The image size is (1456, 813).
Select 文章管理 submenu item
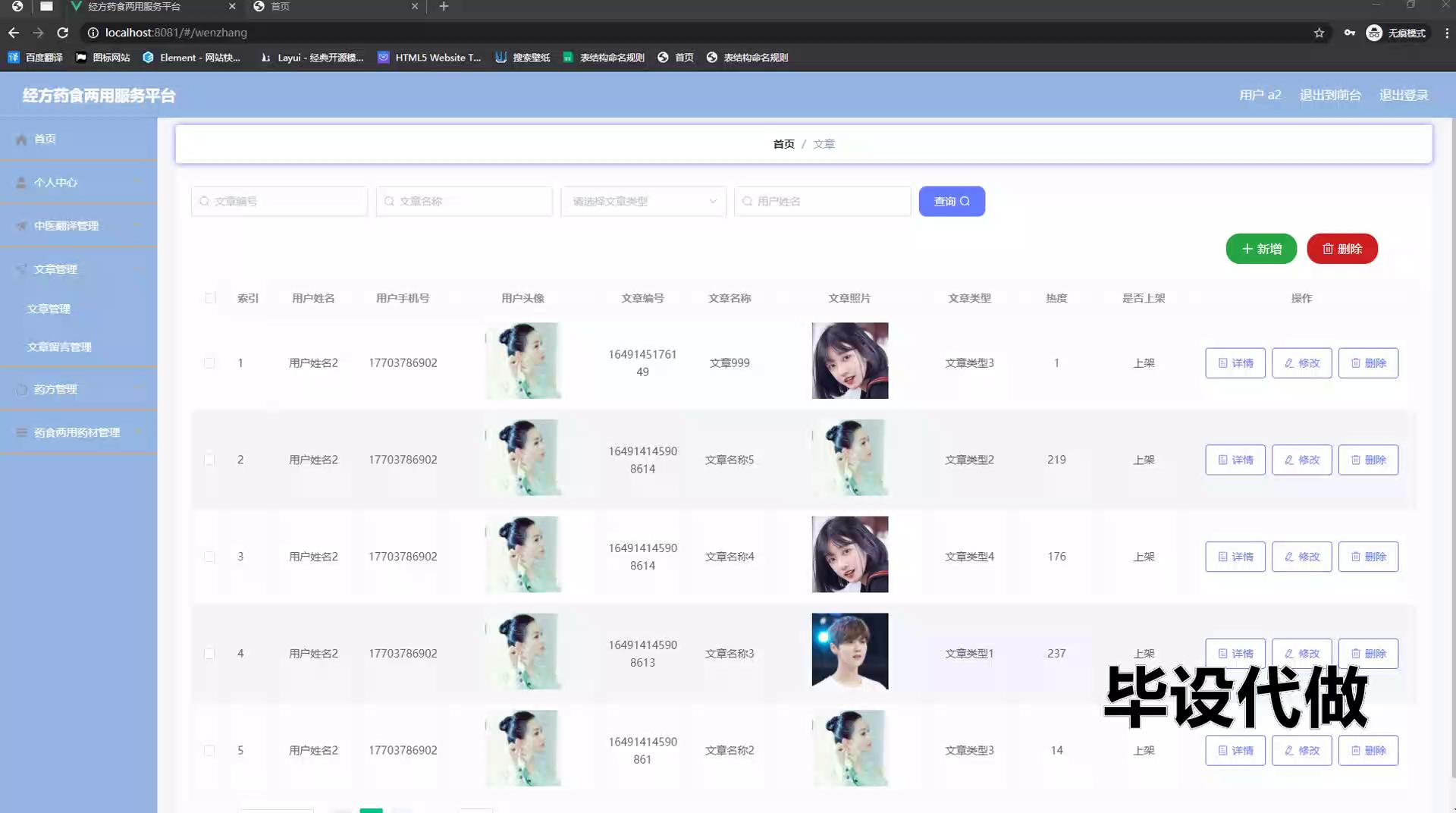[x=49, y=309]
